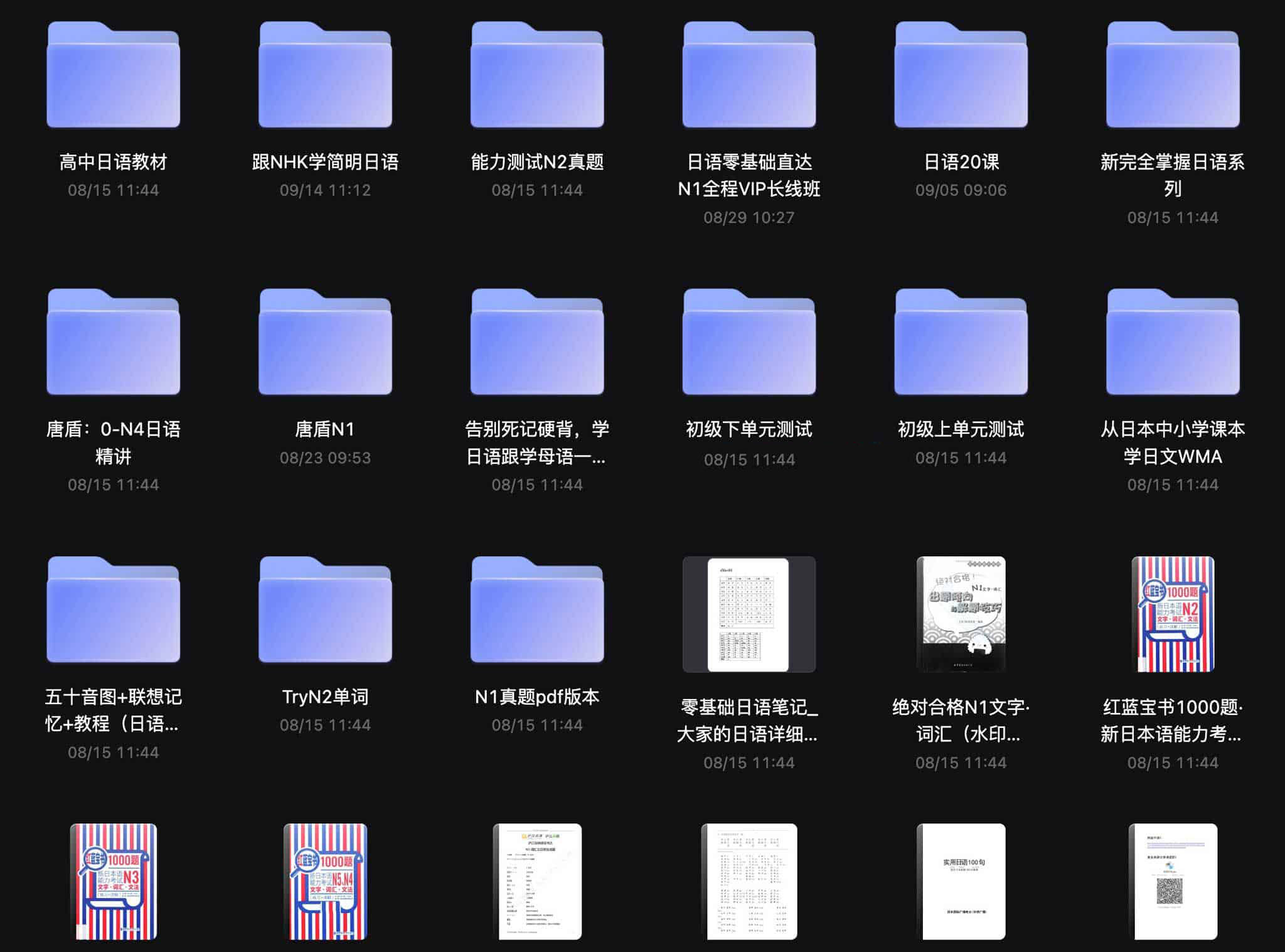1285x952 pixels.
Task: Select the 零基础日语笔记 document thumbnail
Action: tap(749, 614)
